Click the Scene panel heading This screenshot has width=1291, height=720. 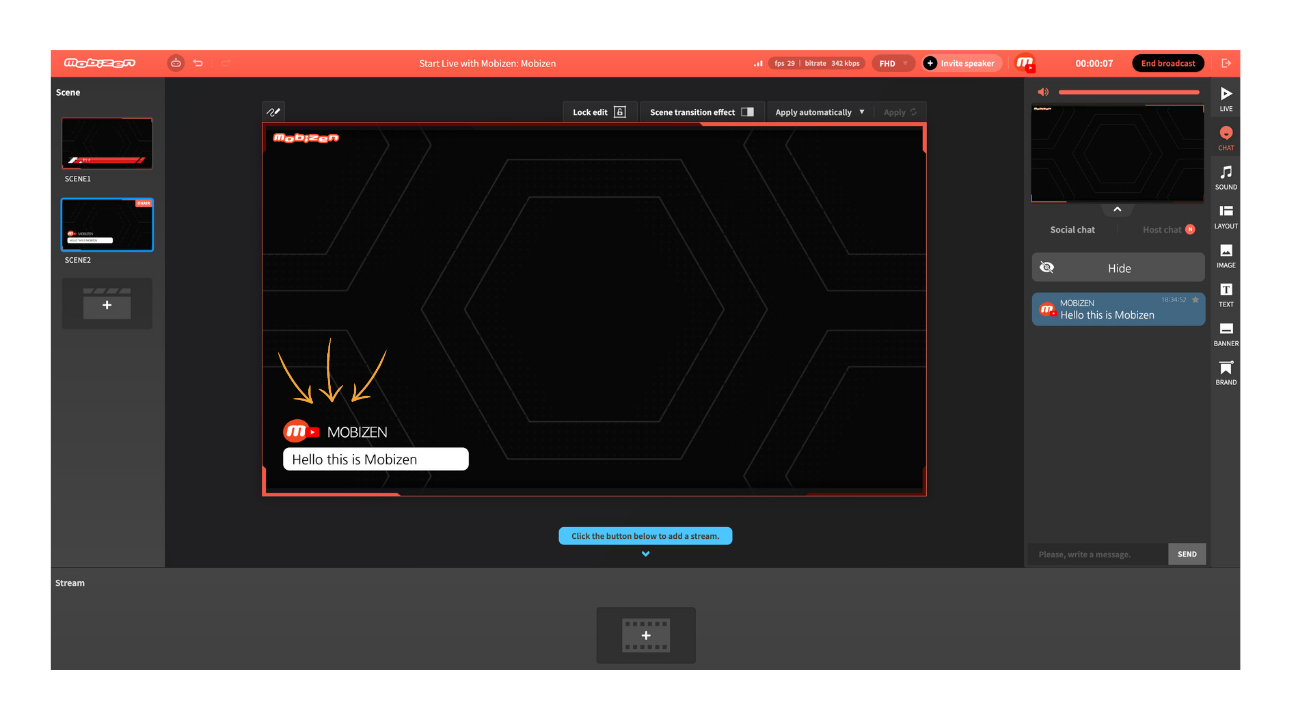click(x=68, y=92)
